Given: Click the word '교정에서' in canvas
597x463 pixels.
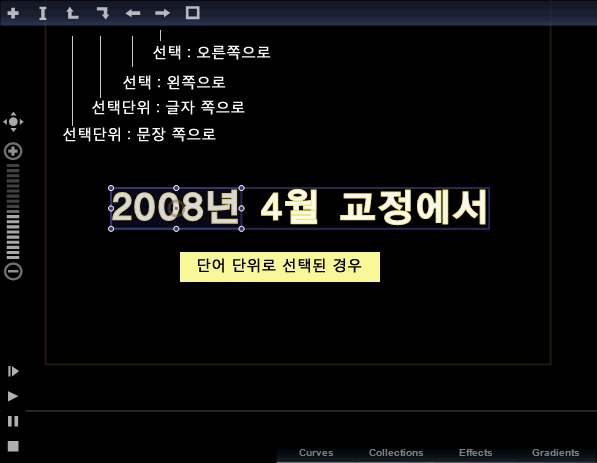Looking at the screenshot, I should coord(413,207).
